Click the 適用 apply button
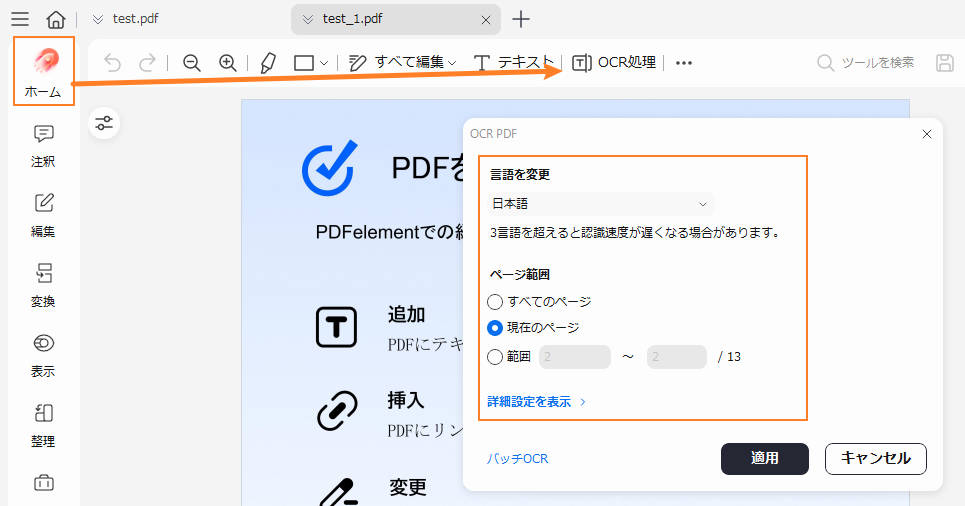Screen dimensions: 965x506 (x=764, y=459)
